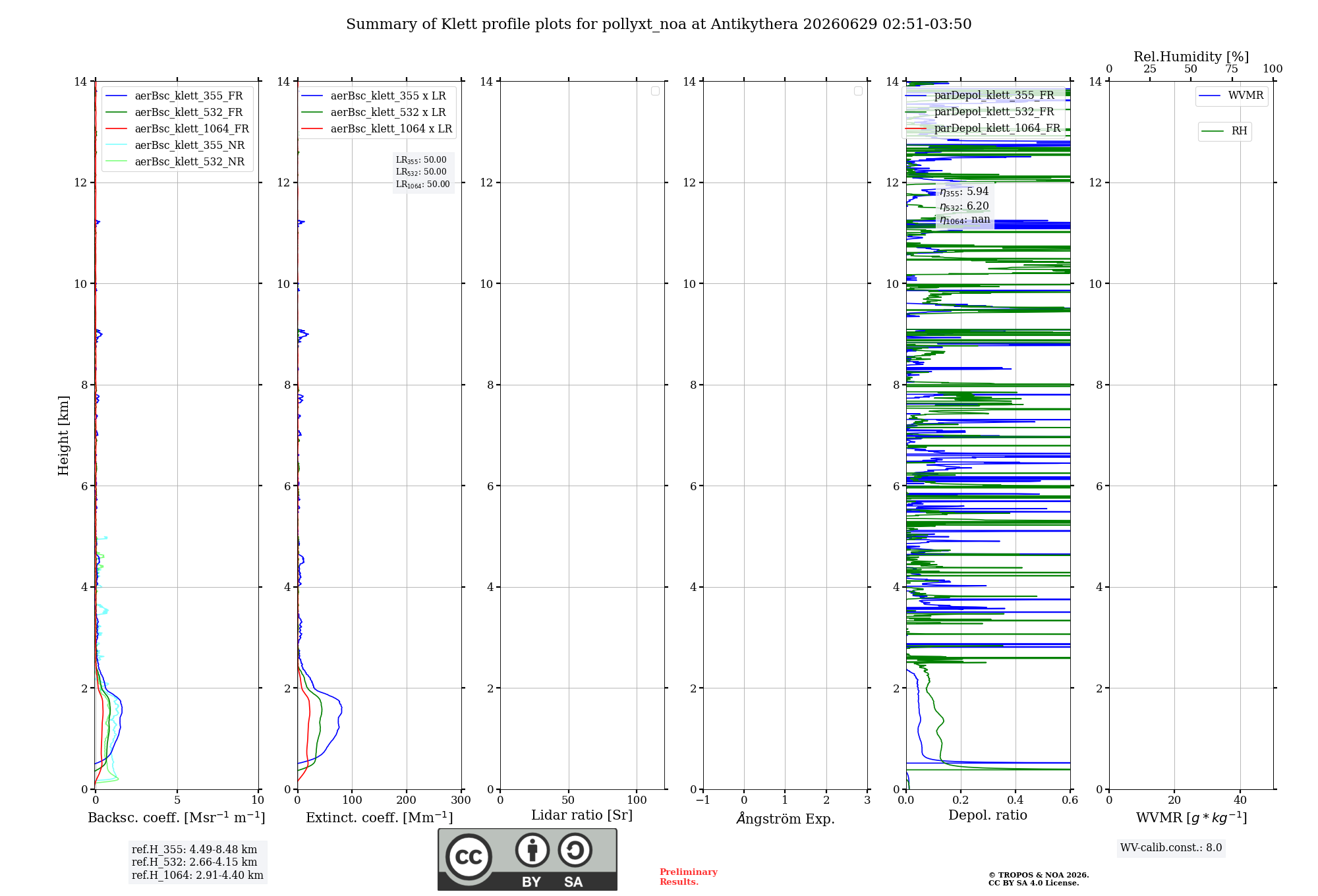Viewport: 1318px width, 896px height.
Task: Click the aerBsc_klett_1064 x LR legend entry
Action: (x=377, y=128)
